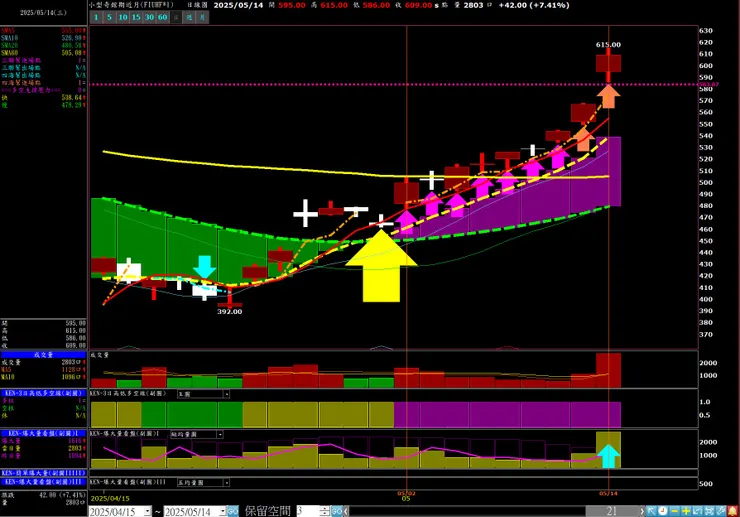The height and width of the screenshot is (517, 740).
Task: Click the arrow cursor tool icon
Action: pyautogui.click(x=651, y=511)
